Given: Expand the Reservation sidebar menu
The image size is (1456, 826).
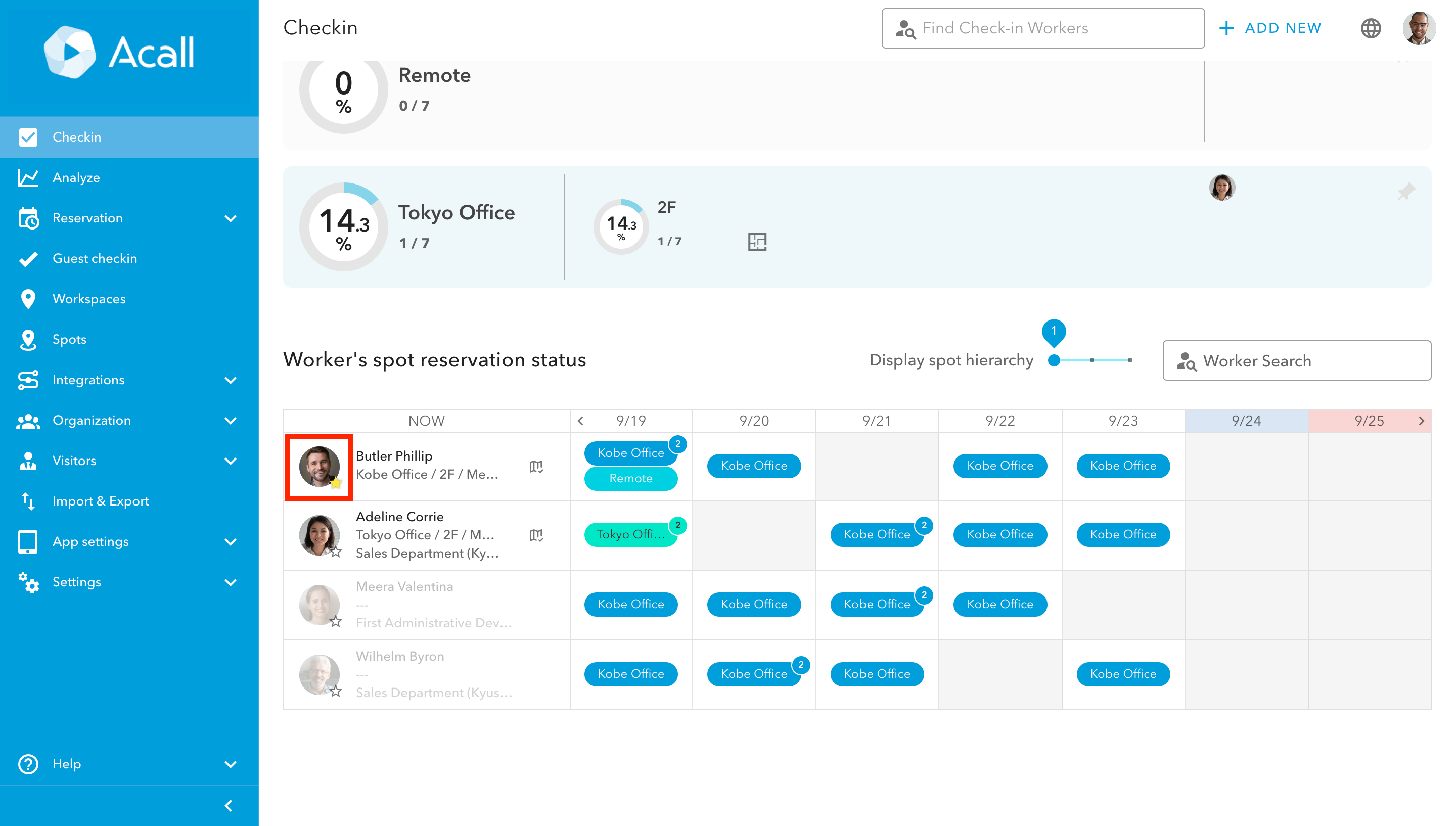Looking at the screenshot, I should tap(231, 218).
